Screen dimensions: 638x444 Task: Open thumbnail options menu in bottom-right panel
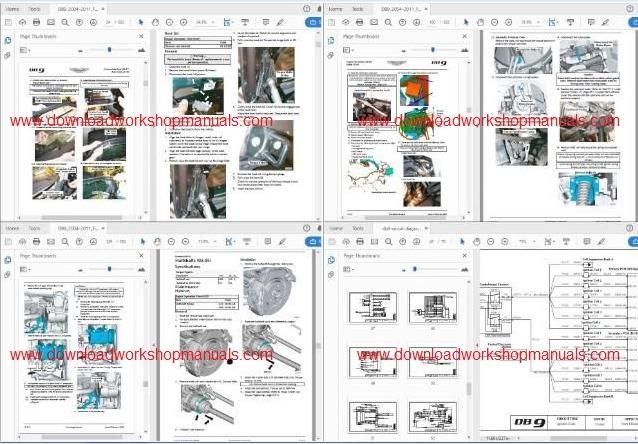pyautogui.click(x=349, y=269)
